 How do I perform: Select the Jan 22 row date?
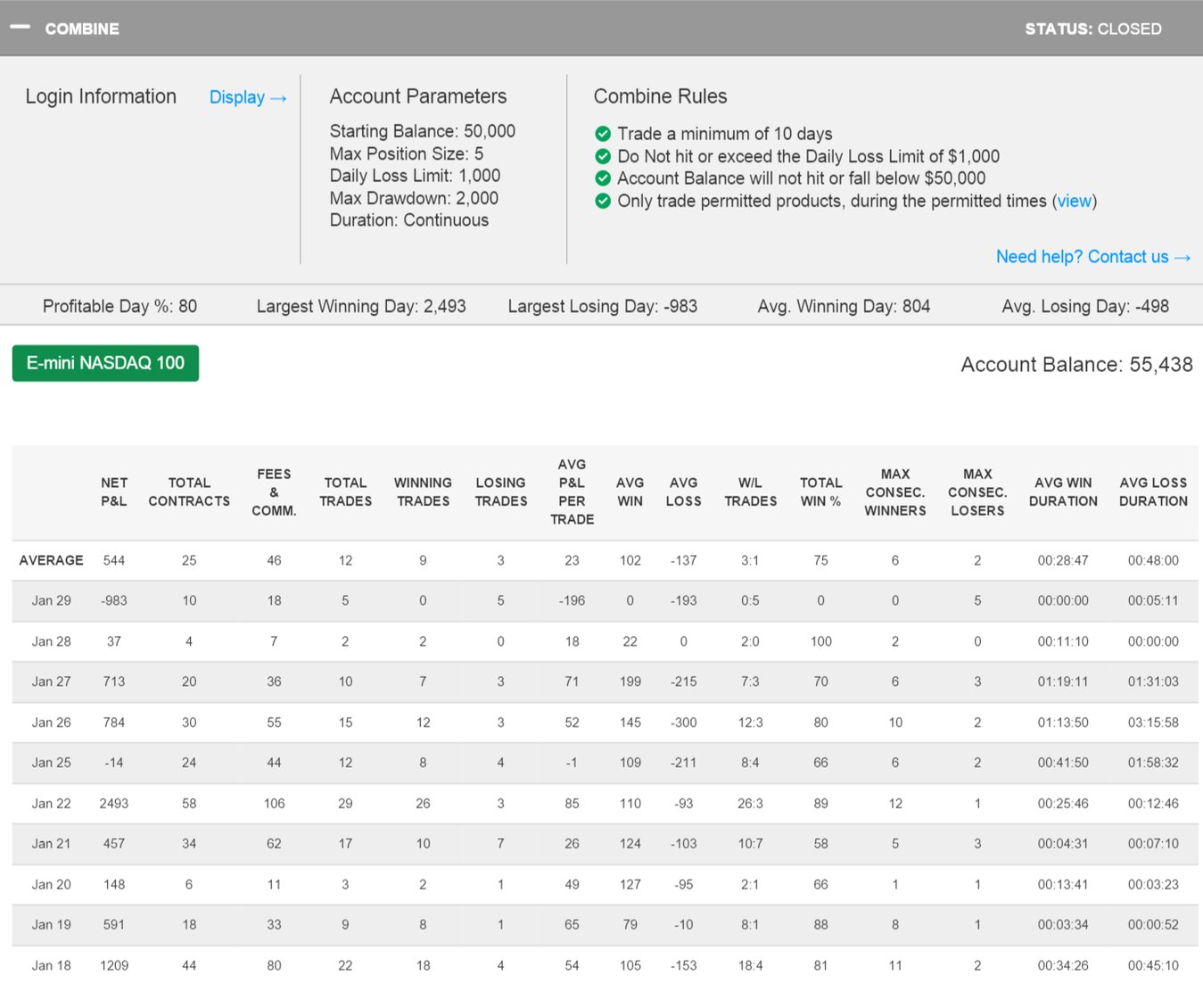pyautogui.click(x=51, y=803)
